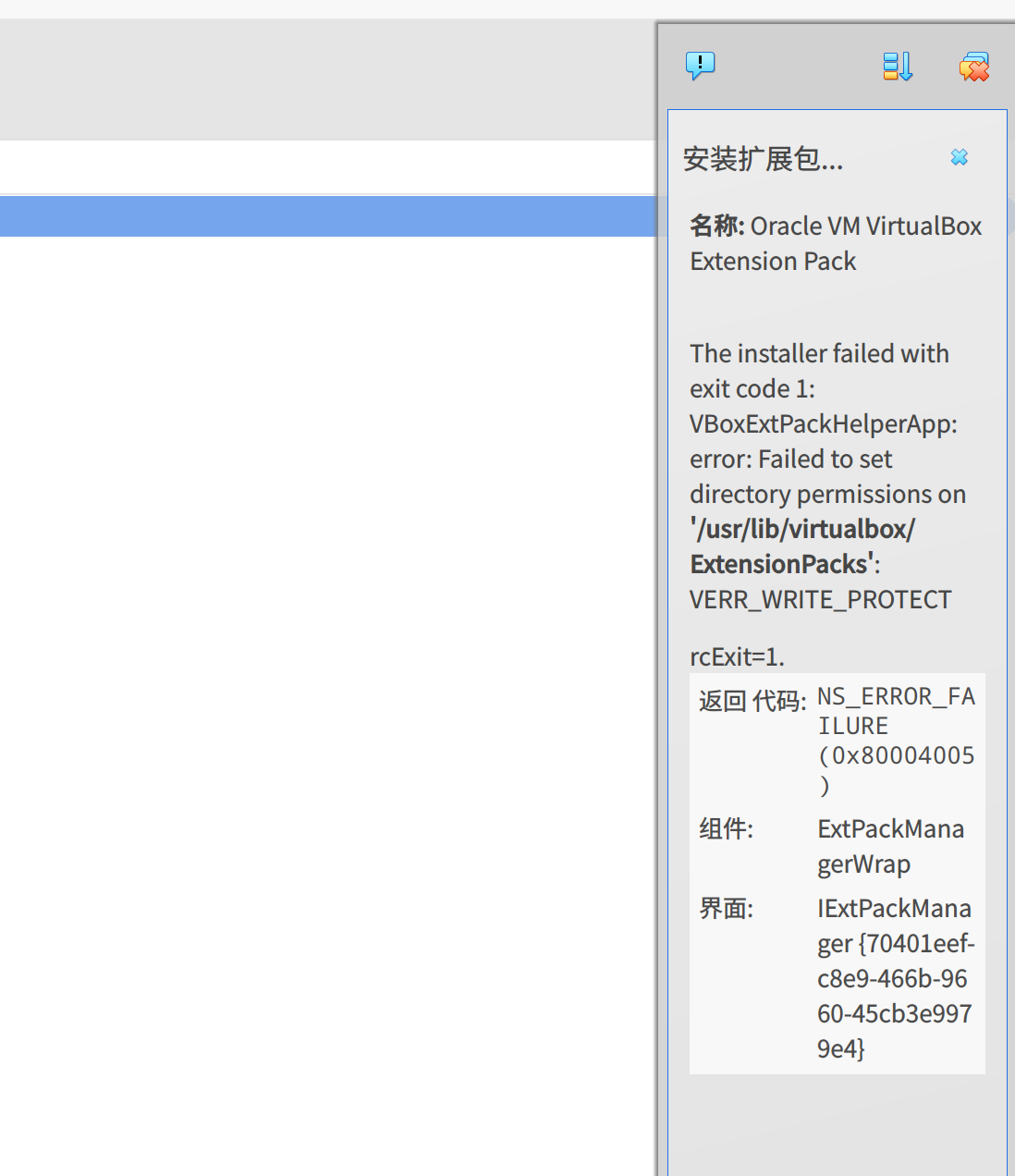Click the 'The installer failed with exit code 1' message
This screenshot has height=1176, width=1015.
point(820,371)
